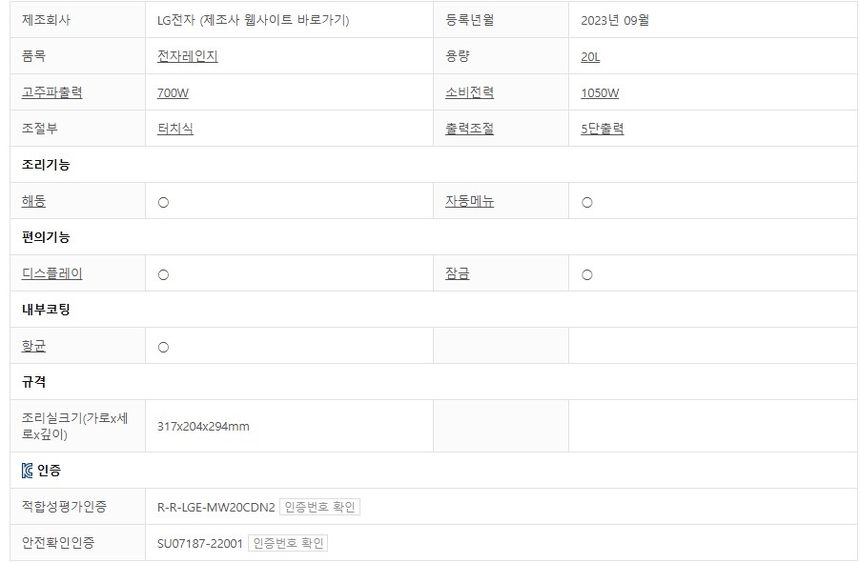Open the 소비전력 term definition
Screen dimensions: 860x563
tap(469, 93)
